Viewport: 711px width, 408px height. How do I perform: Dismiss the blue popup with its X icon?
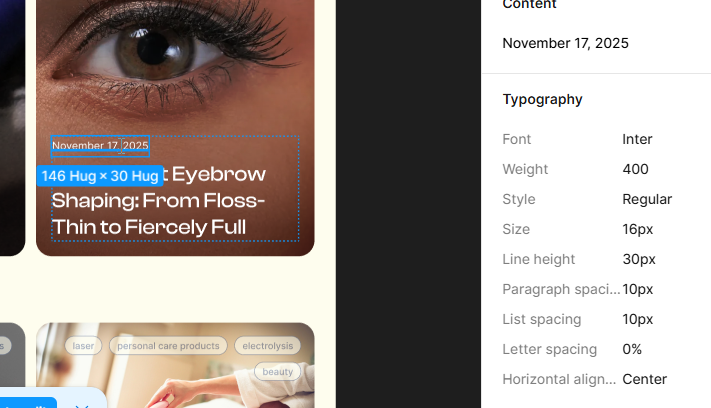pos(82,405)
